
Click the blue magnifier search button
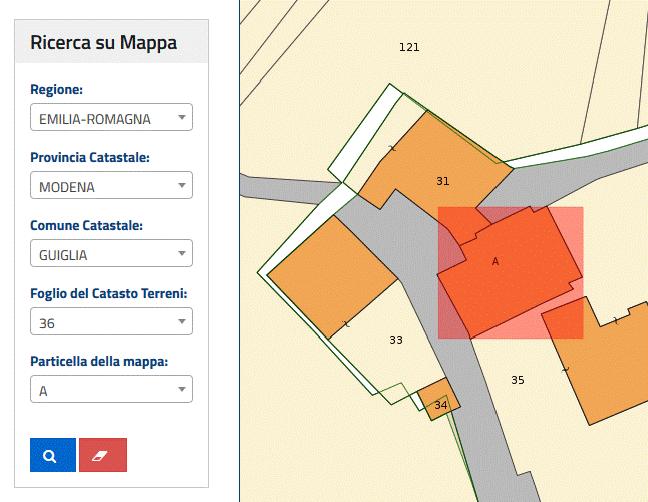pos(53,455)
